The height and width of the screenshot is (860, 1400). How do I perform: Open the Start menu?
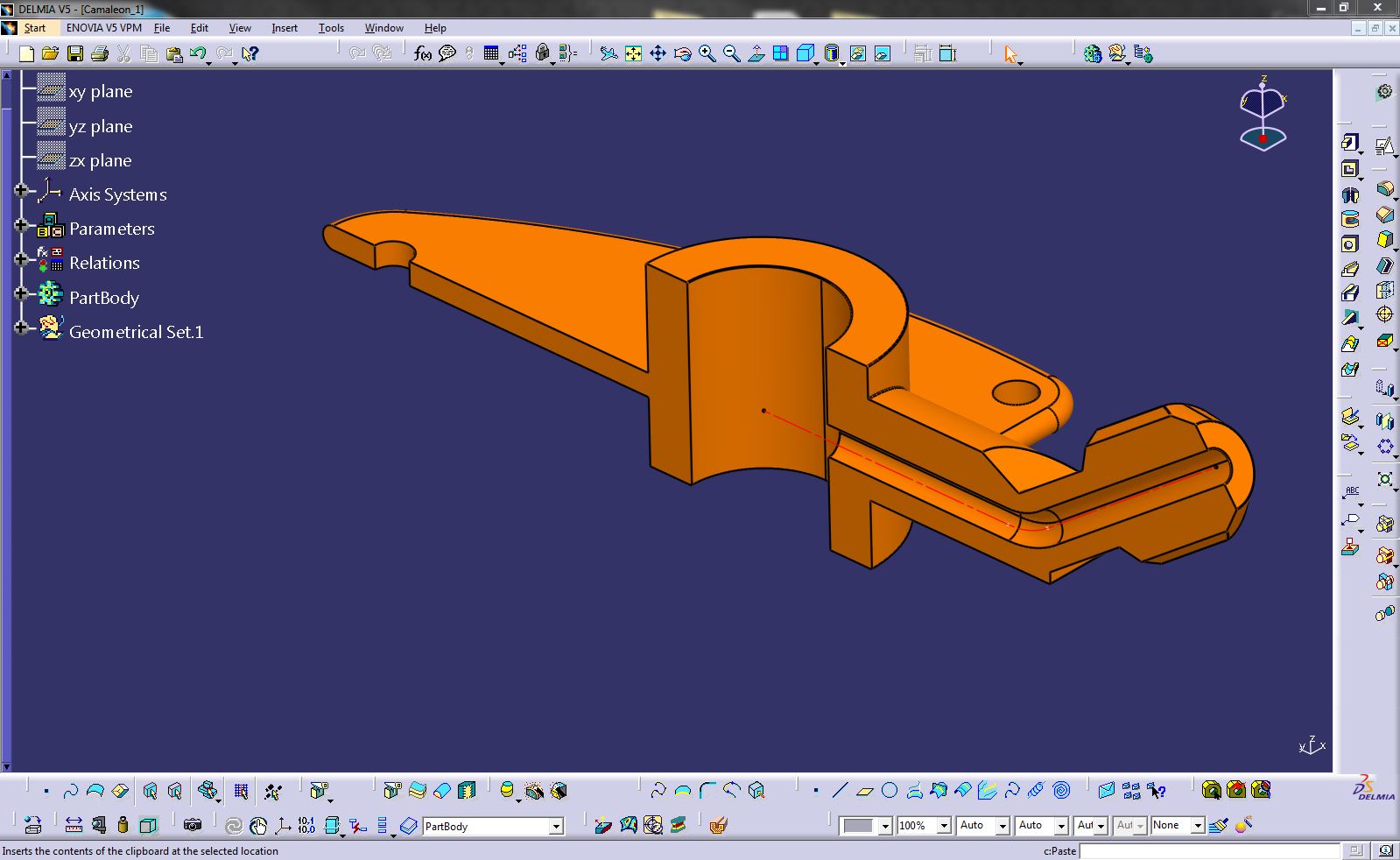point(34,28)
